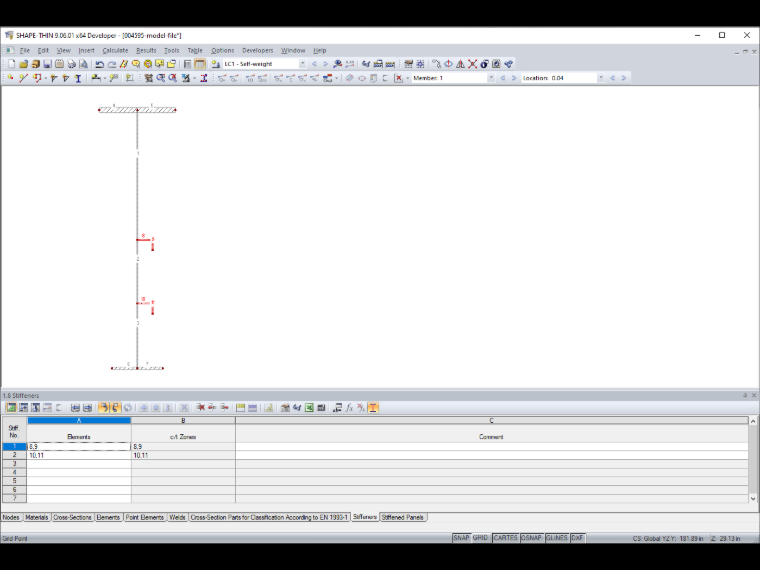The height and width of the screenshot is (570, 760).
Task: Expand the dropdown arrow beside the polyline tool
Action: [x=45, y=78]
